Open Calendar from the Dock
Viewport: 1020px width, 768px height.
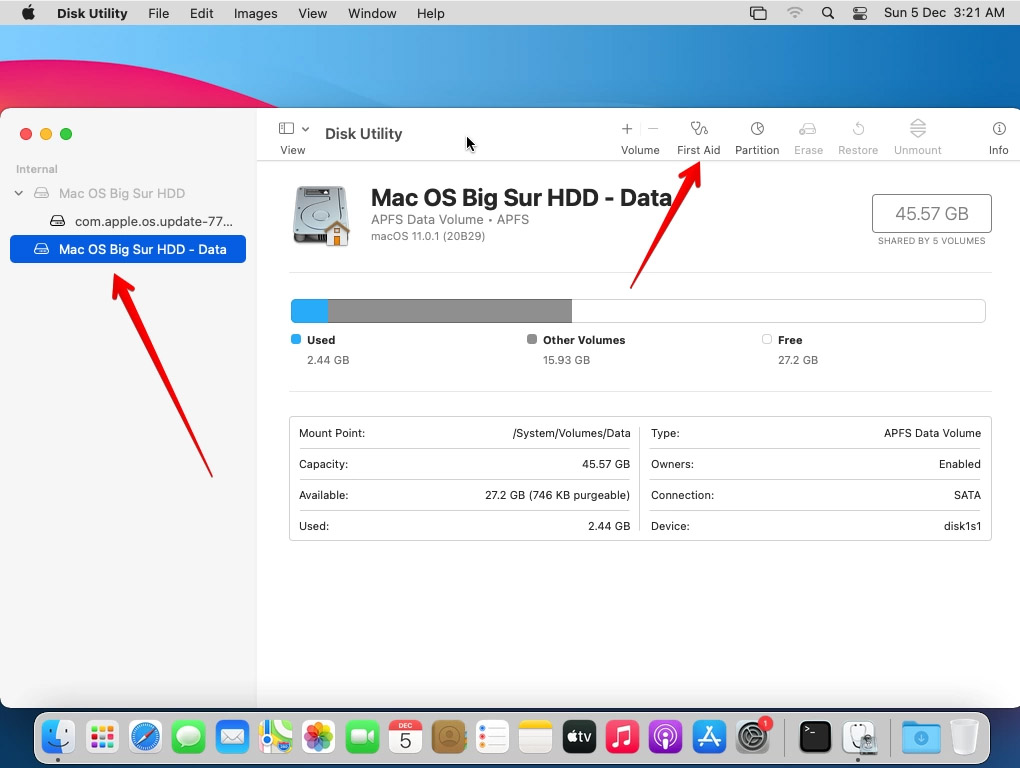[x=405, y=737]
